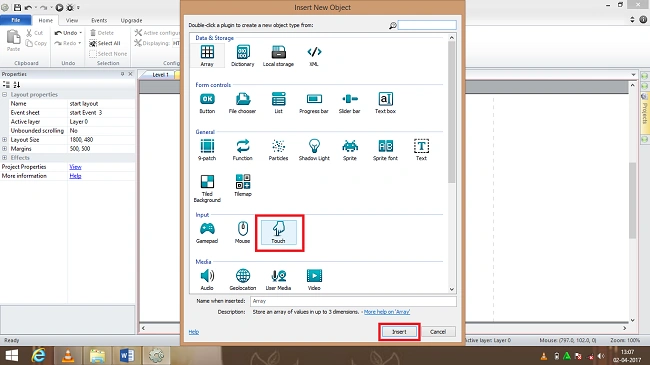Pick the Mouse input plugin
Image resolution: width=650 pixels, height=365 pixels.
pyautogui.click(x=243, y=233)
